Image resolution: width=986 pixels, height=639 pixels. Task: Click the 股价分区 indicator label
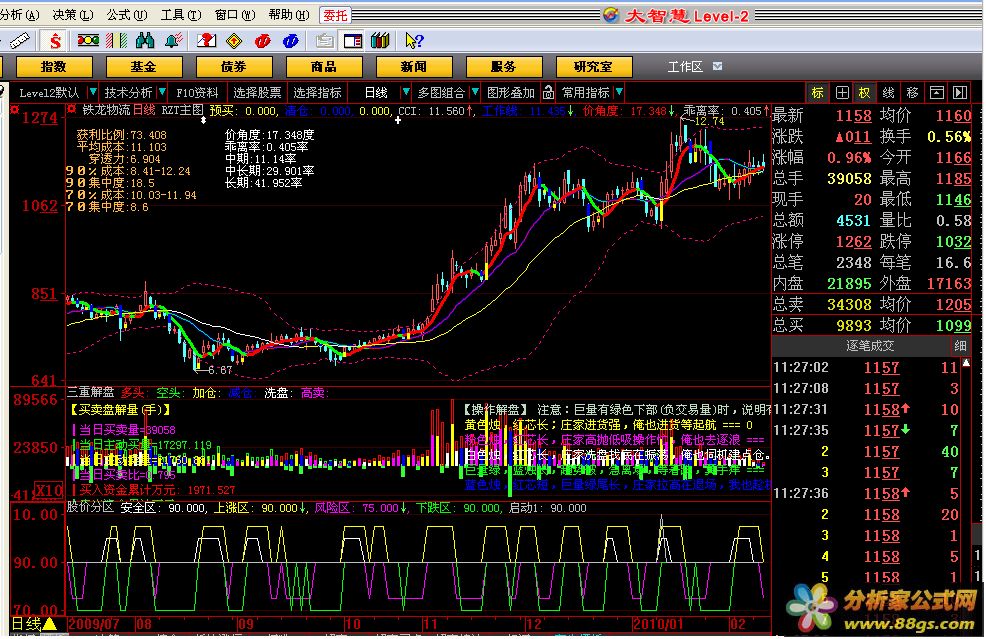tap(91, 508)
